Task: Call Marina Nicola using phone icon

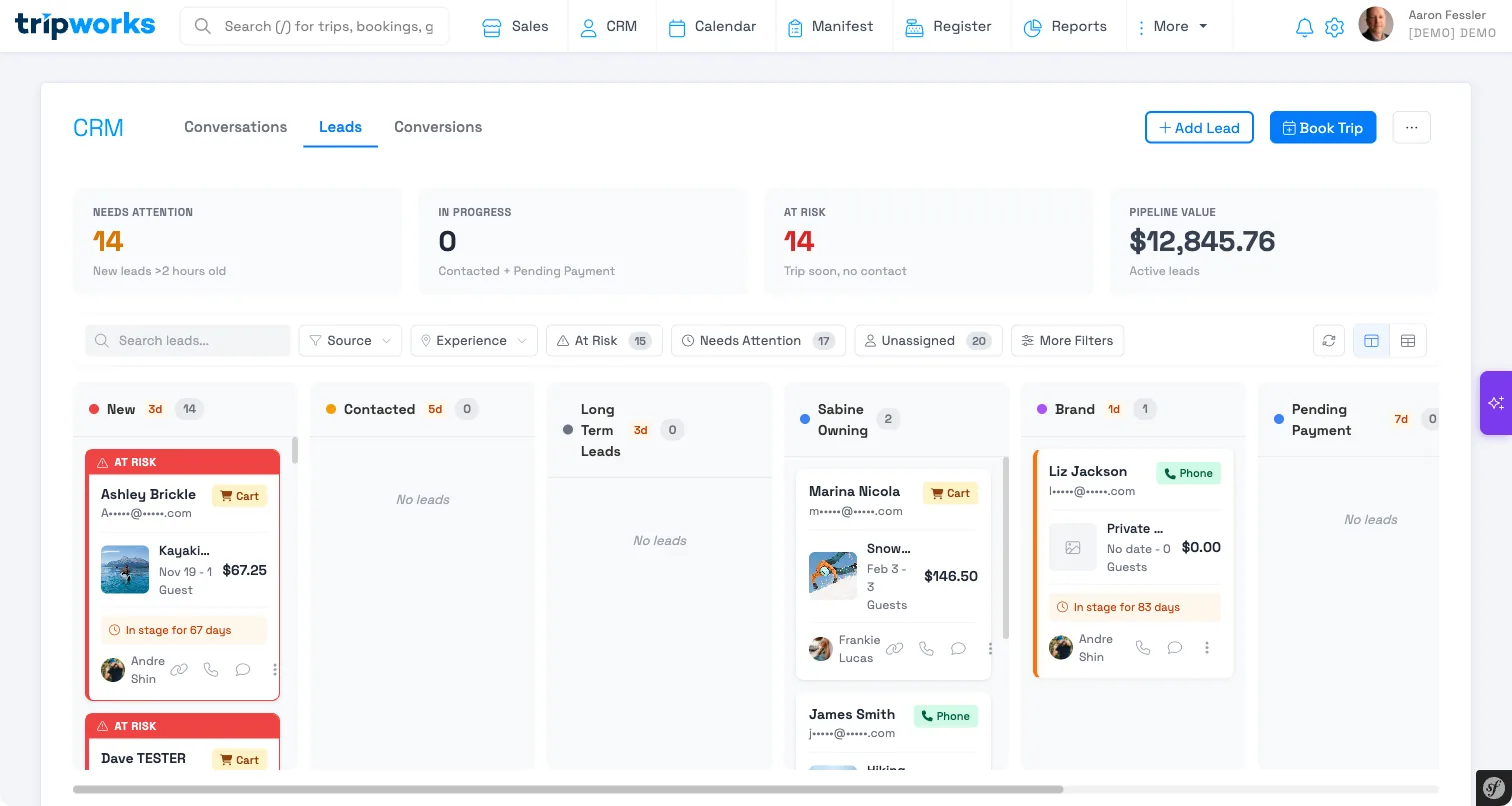Action: click(x=927, y=649)
